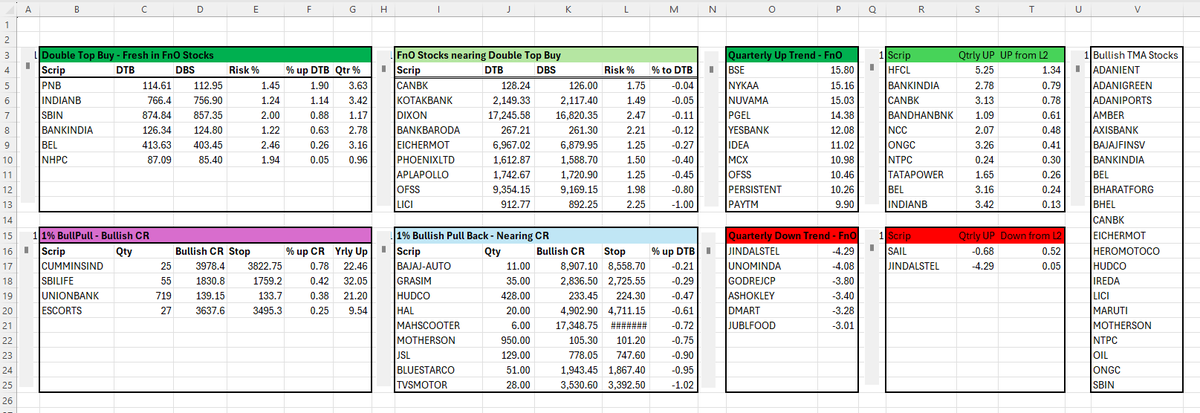Click the PHOENIXLTD scrip cell
The width and height of the screenshot is (1200, 413).
tap(438, 160)
